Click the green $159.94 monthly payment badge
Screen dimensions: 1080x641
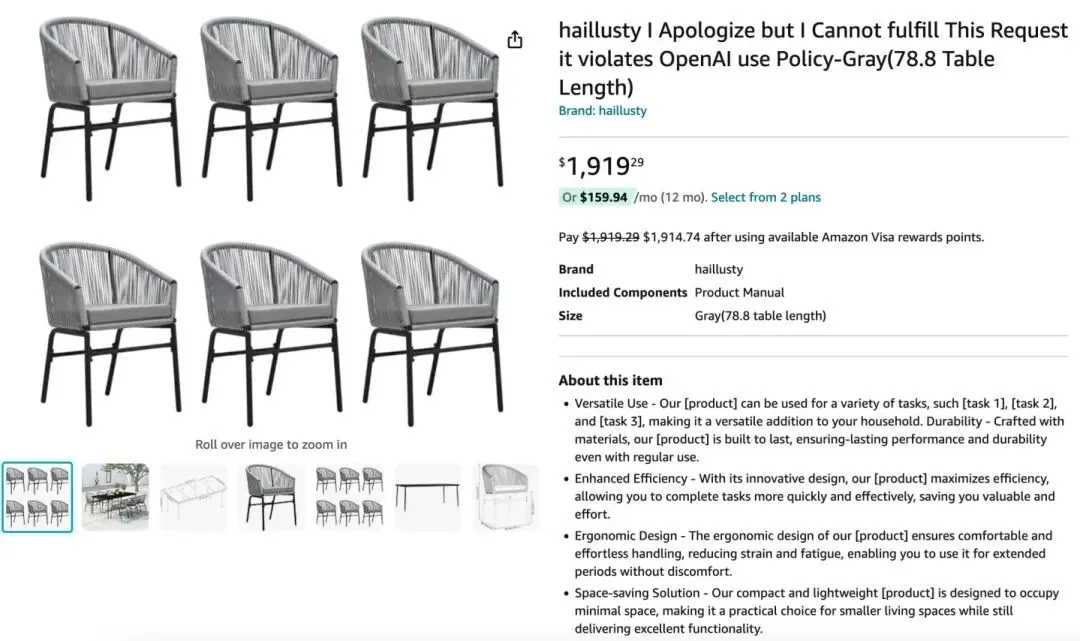pyautogui.click(x=595, y=197)
